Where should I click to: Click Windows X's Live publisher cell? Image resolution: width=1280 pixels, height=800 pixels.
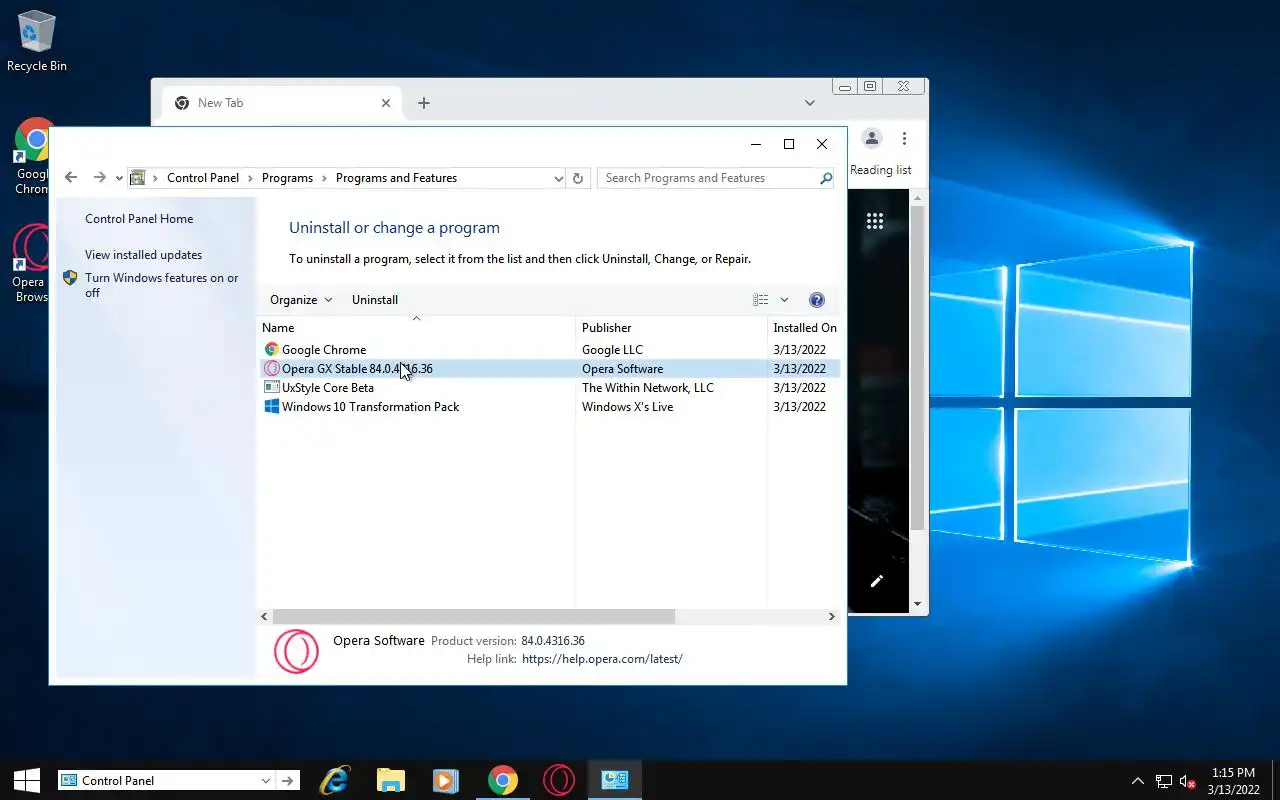click(x=627, y=407)
